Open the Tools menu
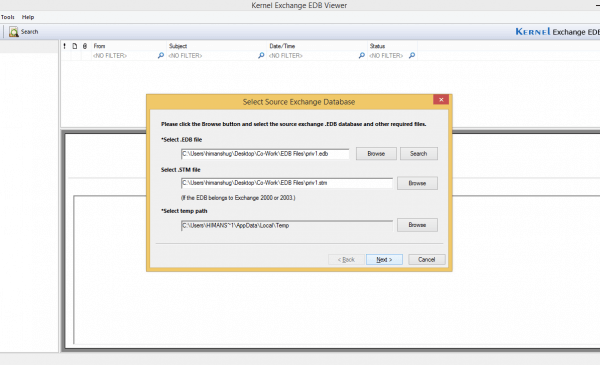600x365 pixels. [x=8, y=17]
